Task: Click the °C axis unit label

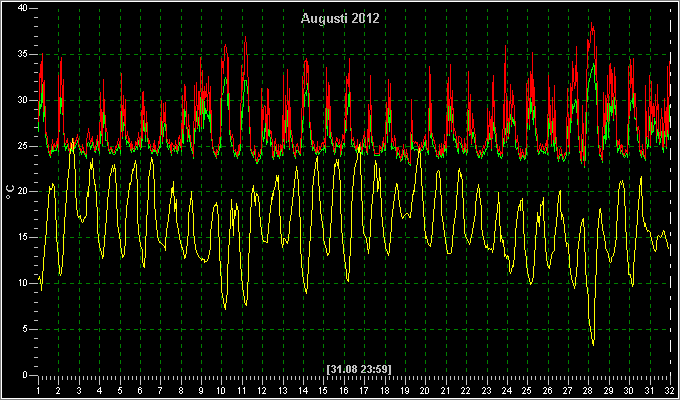Action: 10,191
